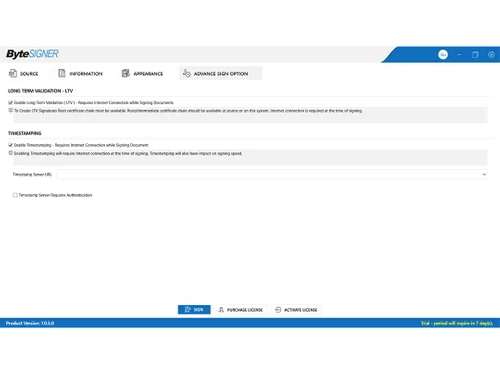The image size is (500, 375).
Task: Disable the Enable Timestamping checkbox
Action: point(10,145)
